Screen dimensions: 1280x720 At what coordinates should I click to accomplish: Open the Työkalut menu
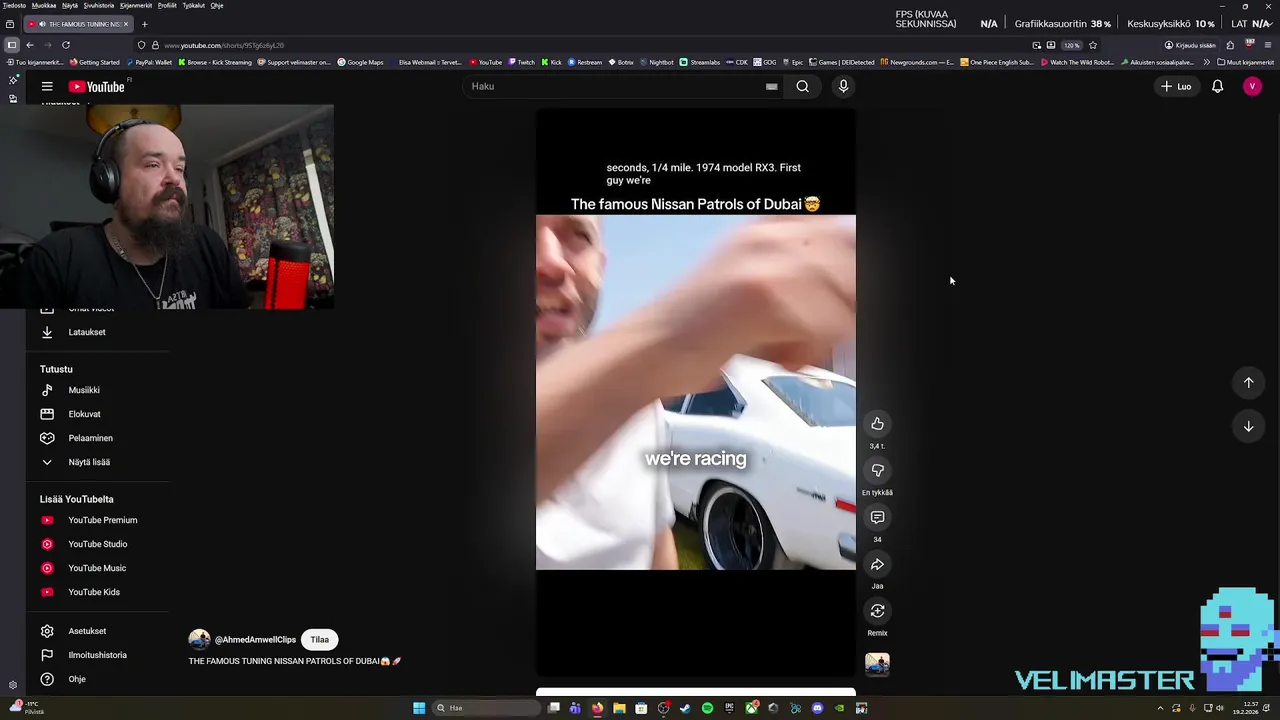click(193, 5)
